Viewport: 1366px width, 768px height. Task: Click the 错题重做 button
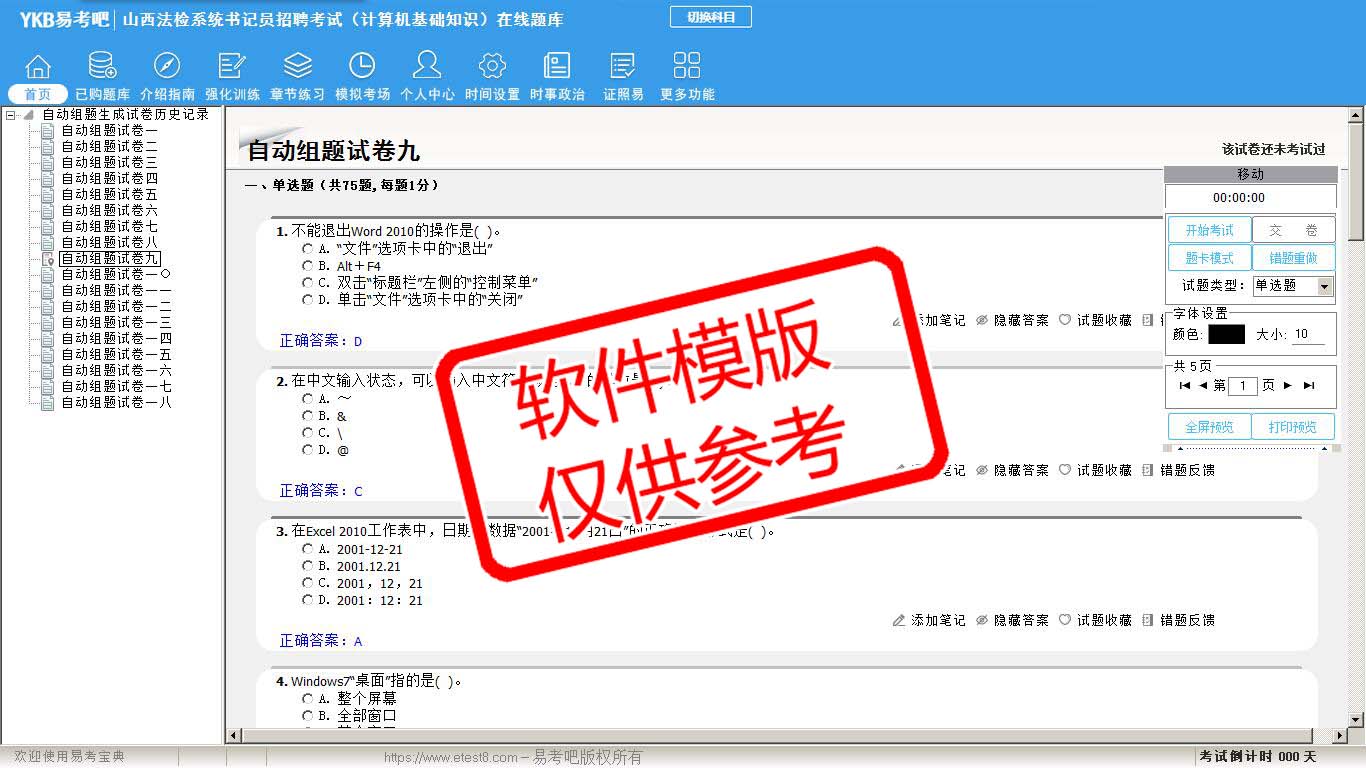click(1293, 258)
